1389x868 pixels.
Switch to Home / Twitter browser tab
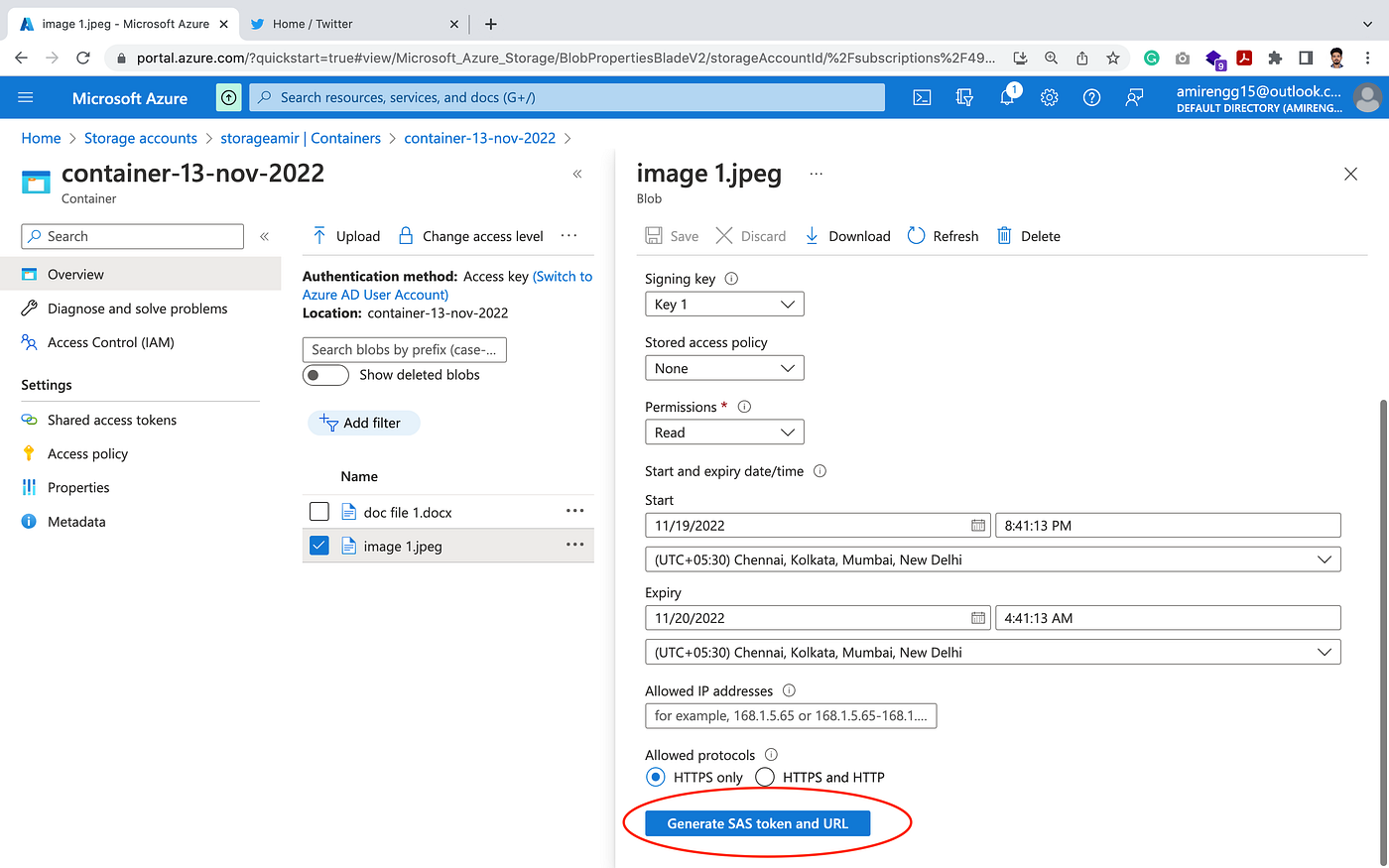pyautogui.click(x=353, y=24)
